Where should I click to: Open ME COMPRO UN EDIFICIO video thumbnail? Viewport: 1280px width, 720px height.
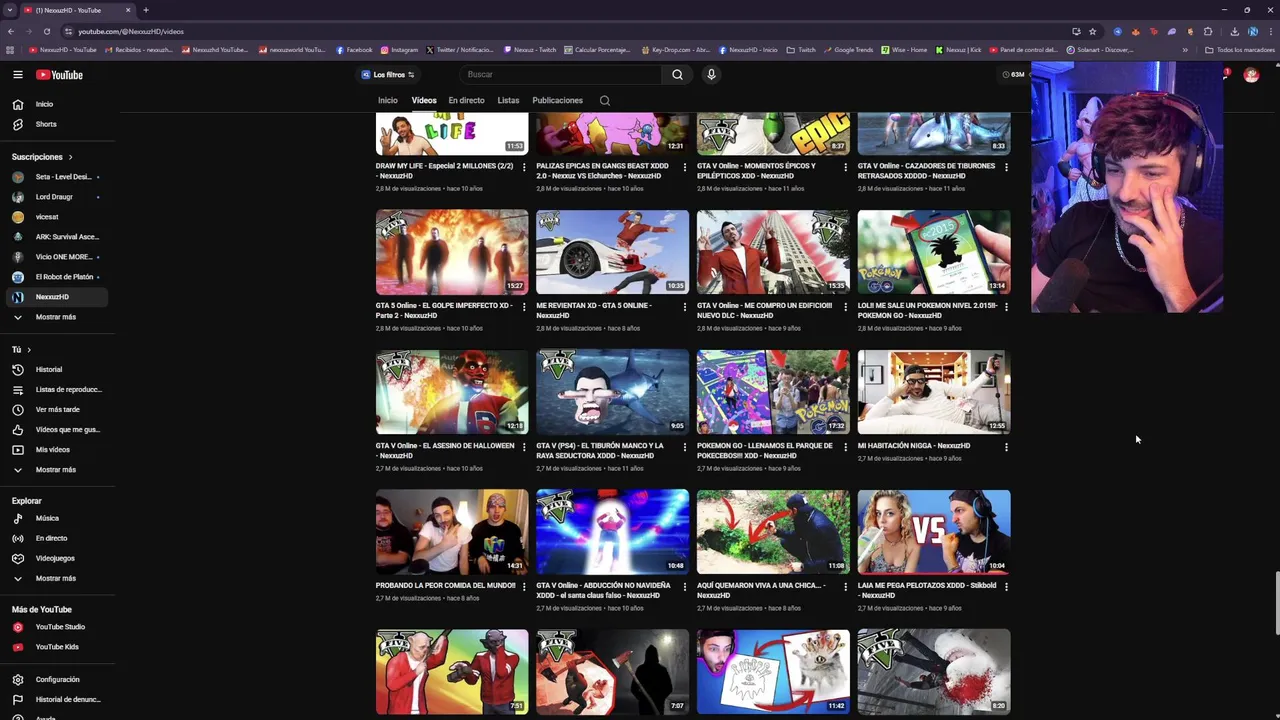click(773, 252)
